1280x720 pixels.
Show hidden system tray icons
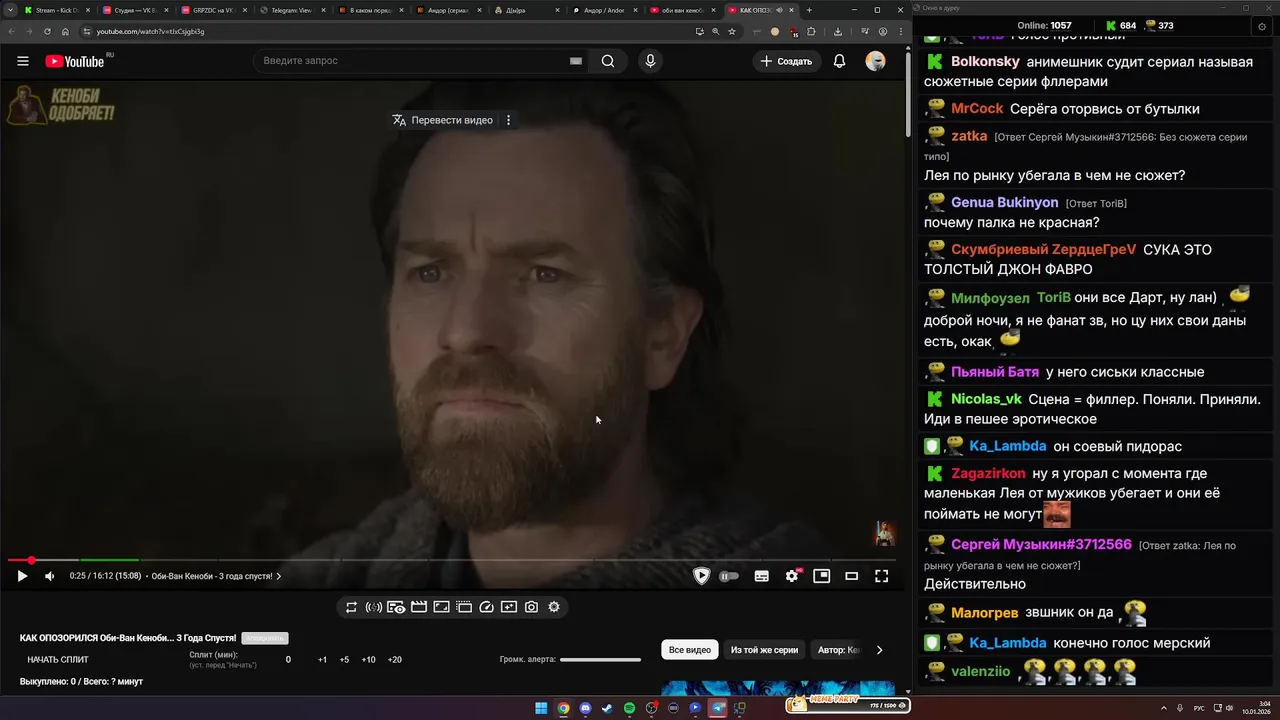[1164, 708]
